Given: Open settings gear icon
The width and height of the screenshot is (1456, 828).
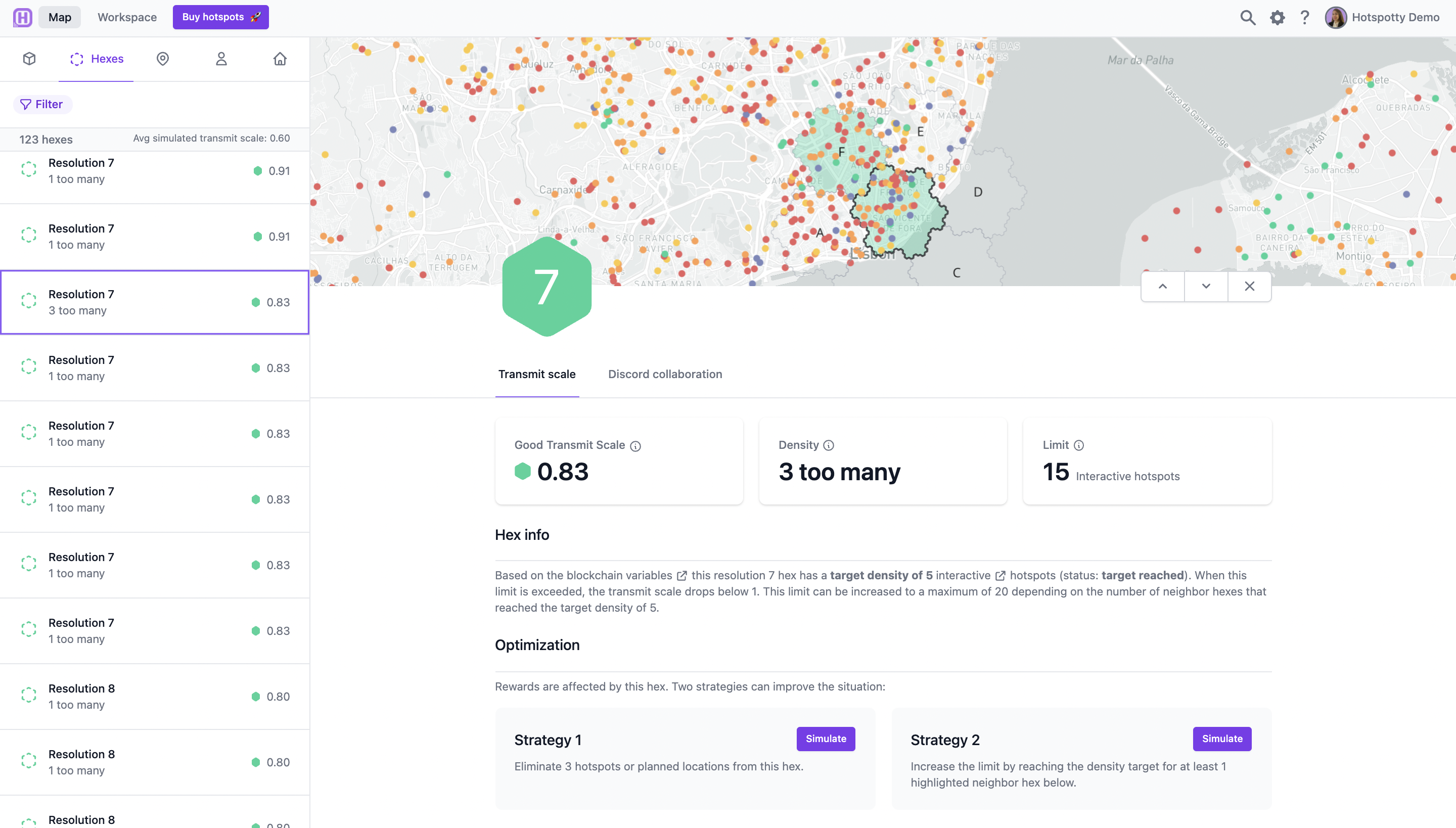Looking at the screenshot, I should [1278, 17].
